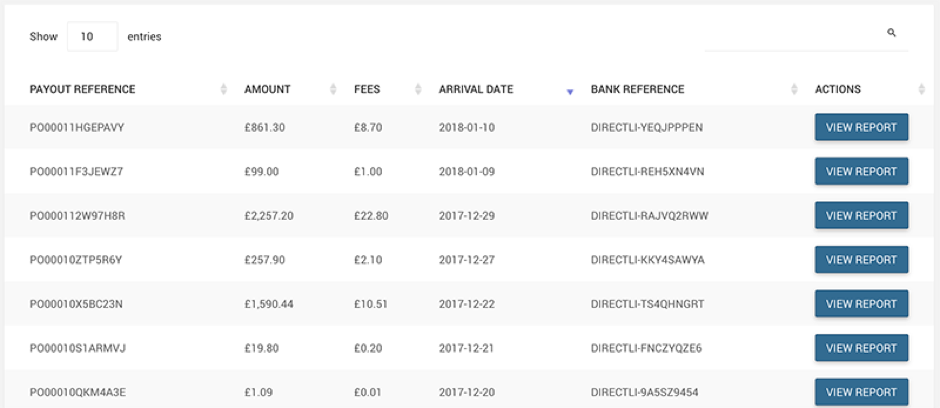Viewport: 940px width, 408px height.
Task: Click the Payout Reference column header
Action: point(82,89)
